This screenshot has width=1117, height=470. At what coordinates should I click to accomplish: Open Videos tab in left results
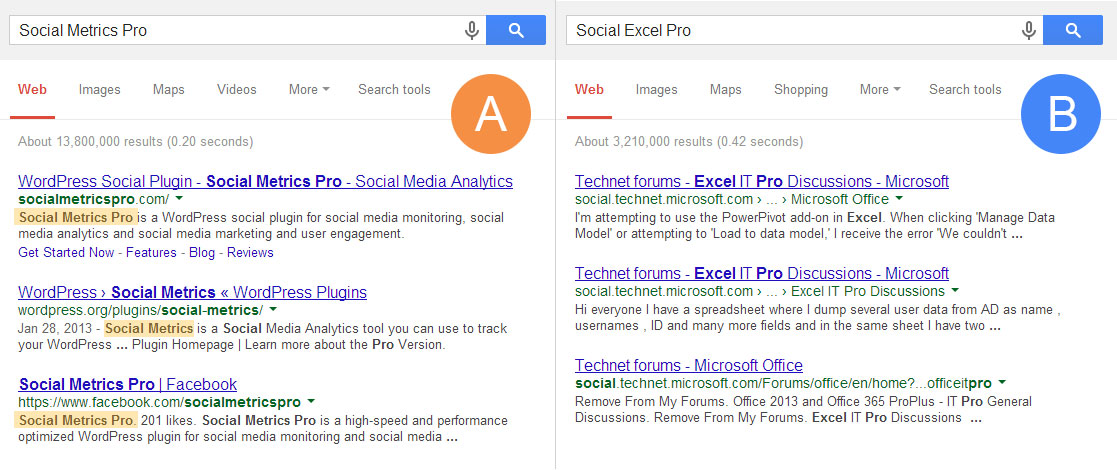point(237,90)
